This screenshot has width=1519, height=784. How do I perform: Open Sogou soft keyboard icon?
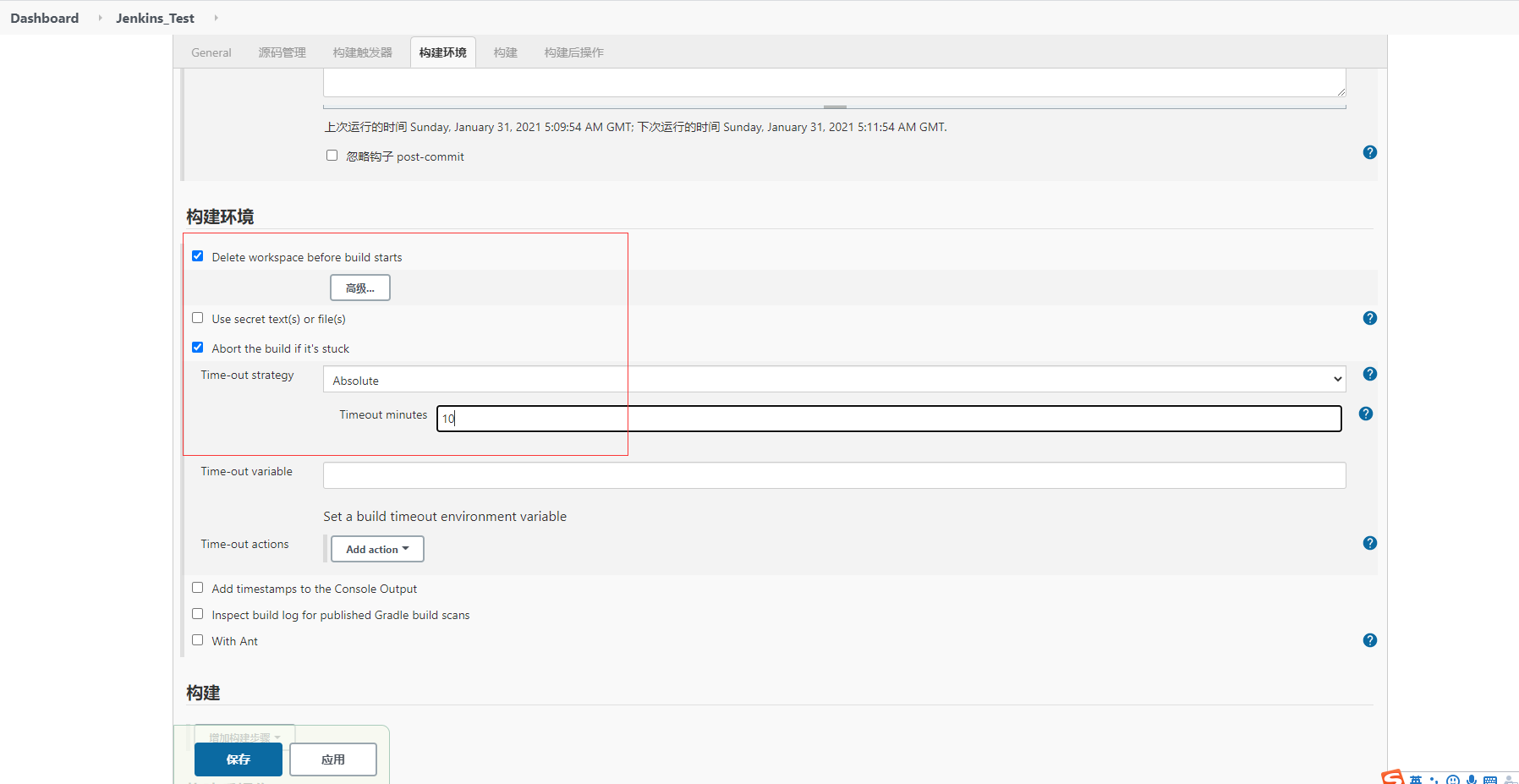click(1490, 780)
